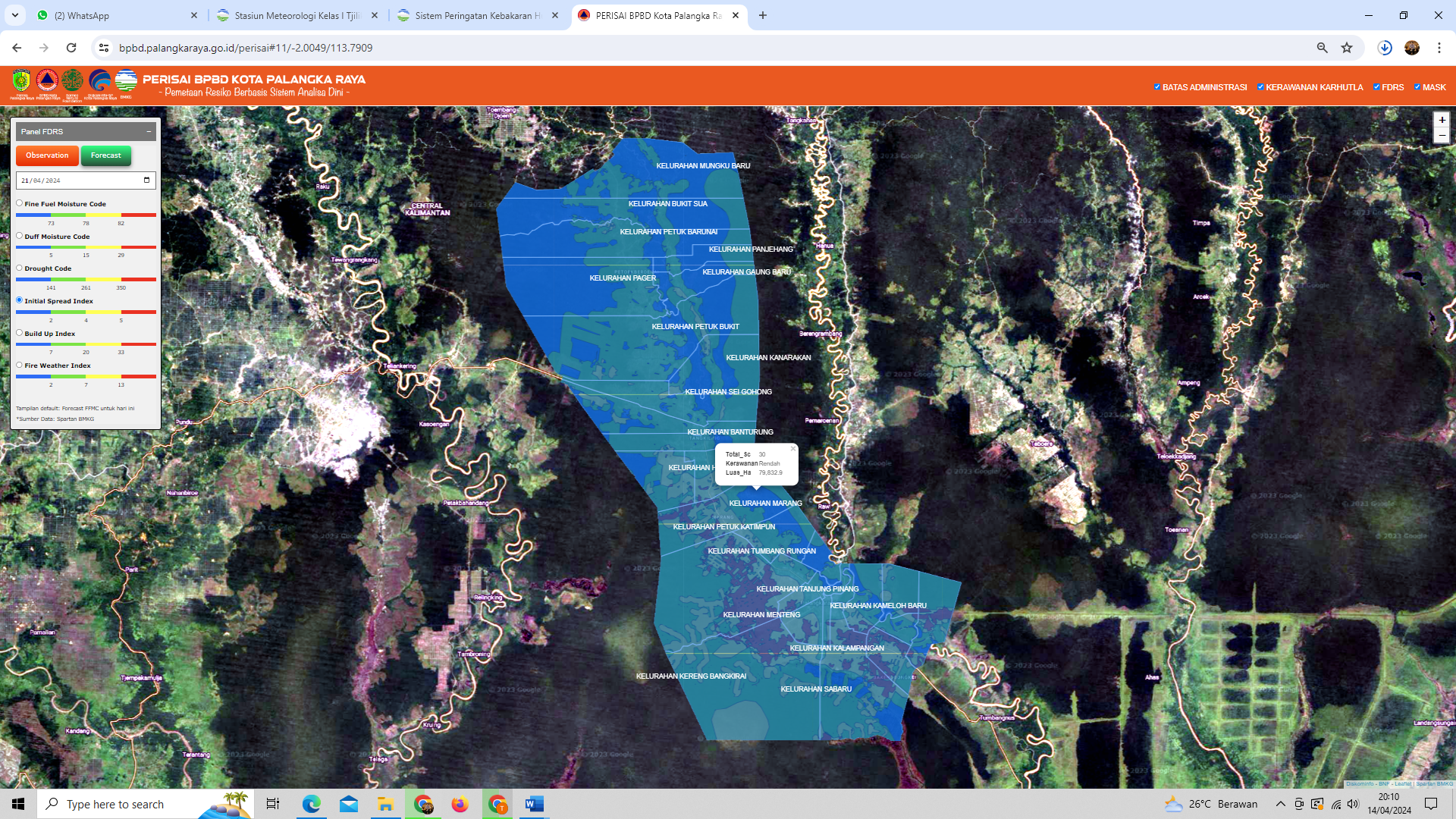Click the KELURAHAN KERENG BANGKIRAI label
The height and width of the screenshot is (819, 1456).
[x=691, y=676]
